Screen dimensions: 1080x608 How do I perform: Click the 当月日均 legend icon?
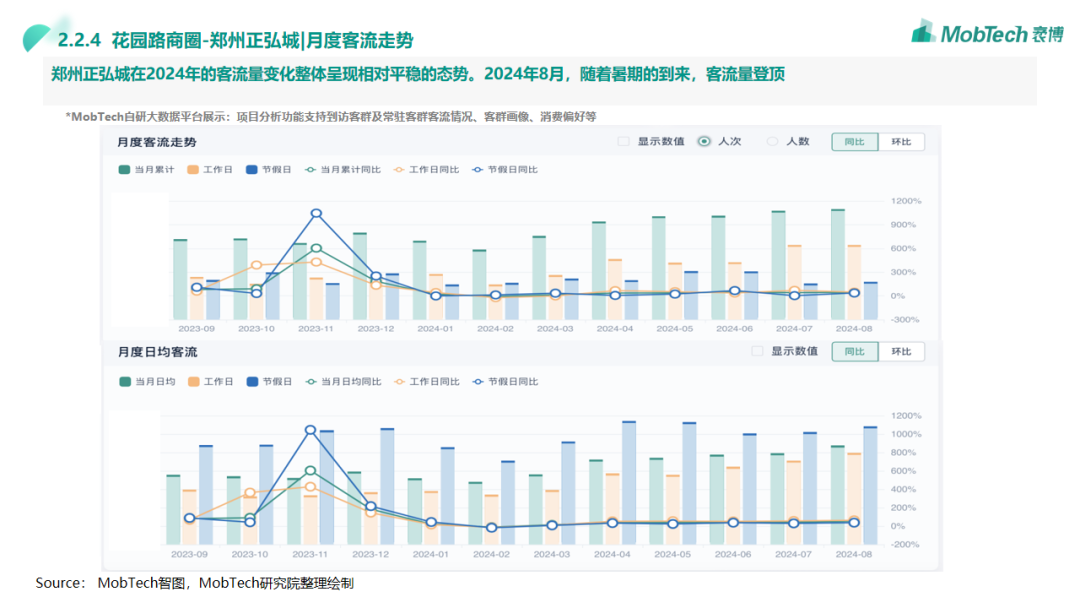[124, 382]
